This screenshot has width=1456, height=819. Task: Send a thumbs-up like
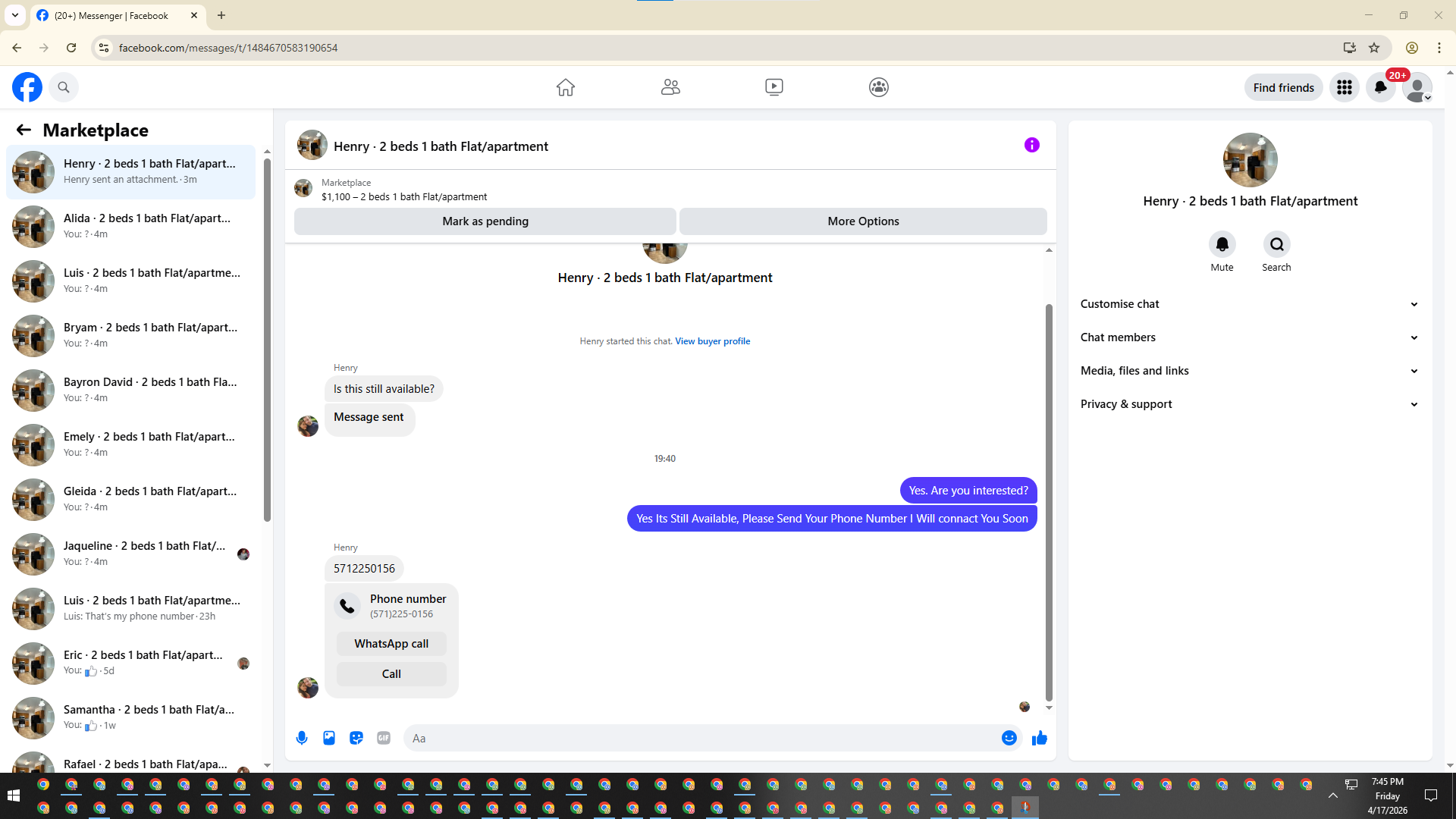click(x=1039, y=738)
